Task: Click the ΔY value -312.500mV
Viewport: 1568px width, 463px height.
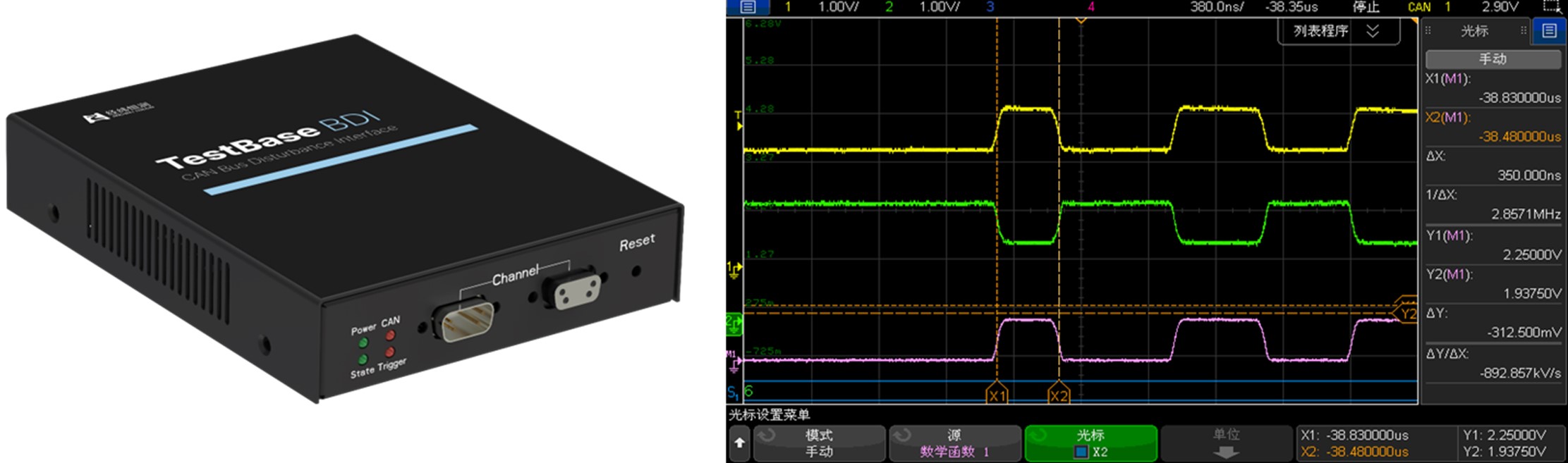Action: click(1524, 333)
